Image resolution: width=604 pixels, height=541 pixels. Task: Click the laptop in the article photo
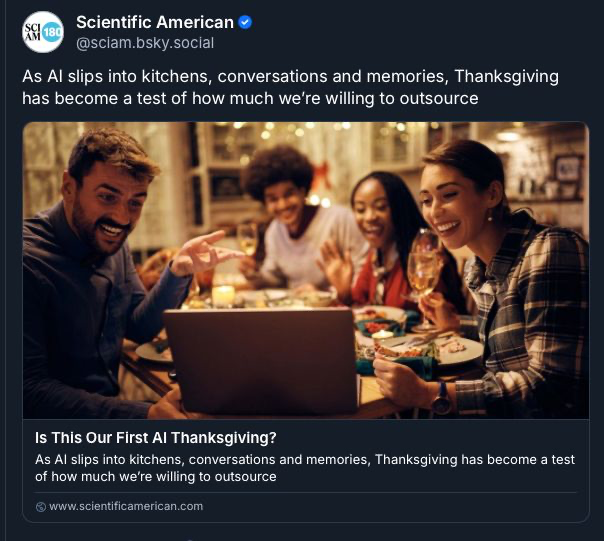pos(258,360)
